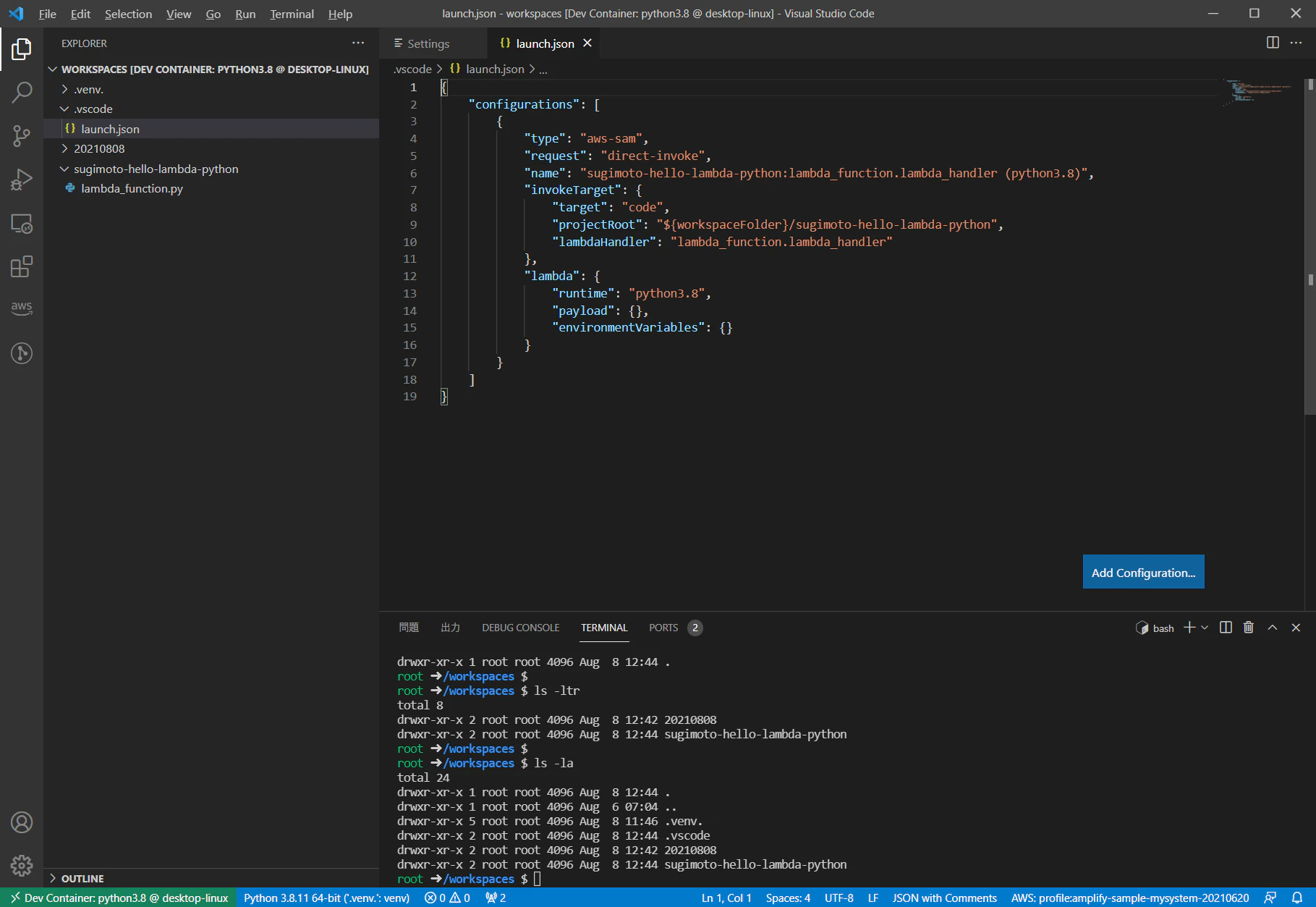Click the TERMINAL panel tab

[604, 628]
